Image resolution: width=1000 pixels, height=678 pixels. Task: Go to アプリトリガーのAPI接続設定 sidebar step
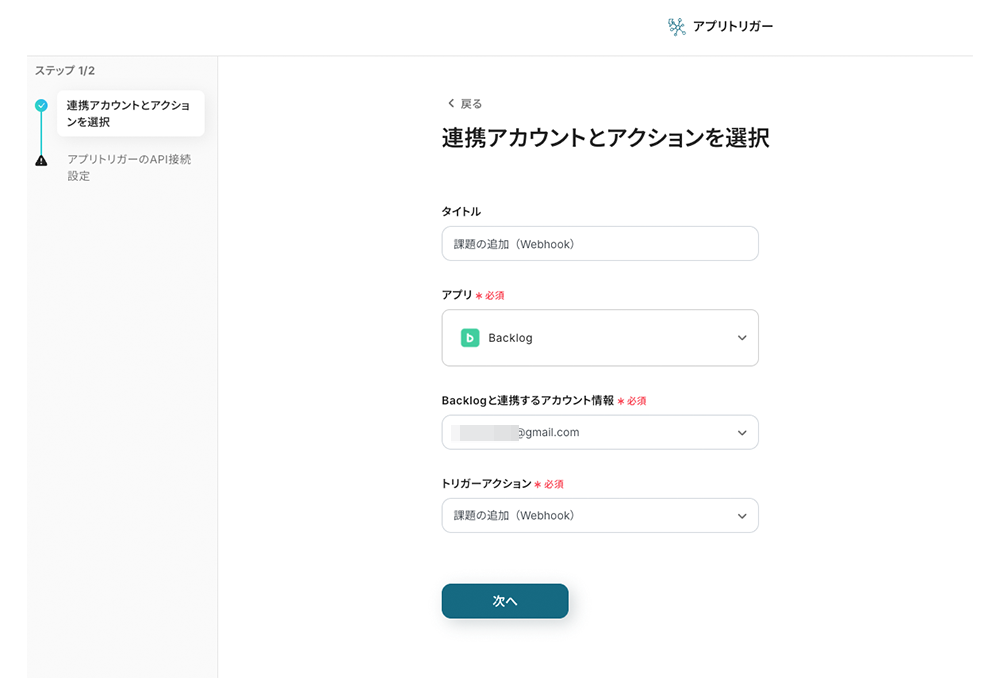click(128, 168)
